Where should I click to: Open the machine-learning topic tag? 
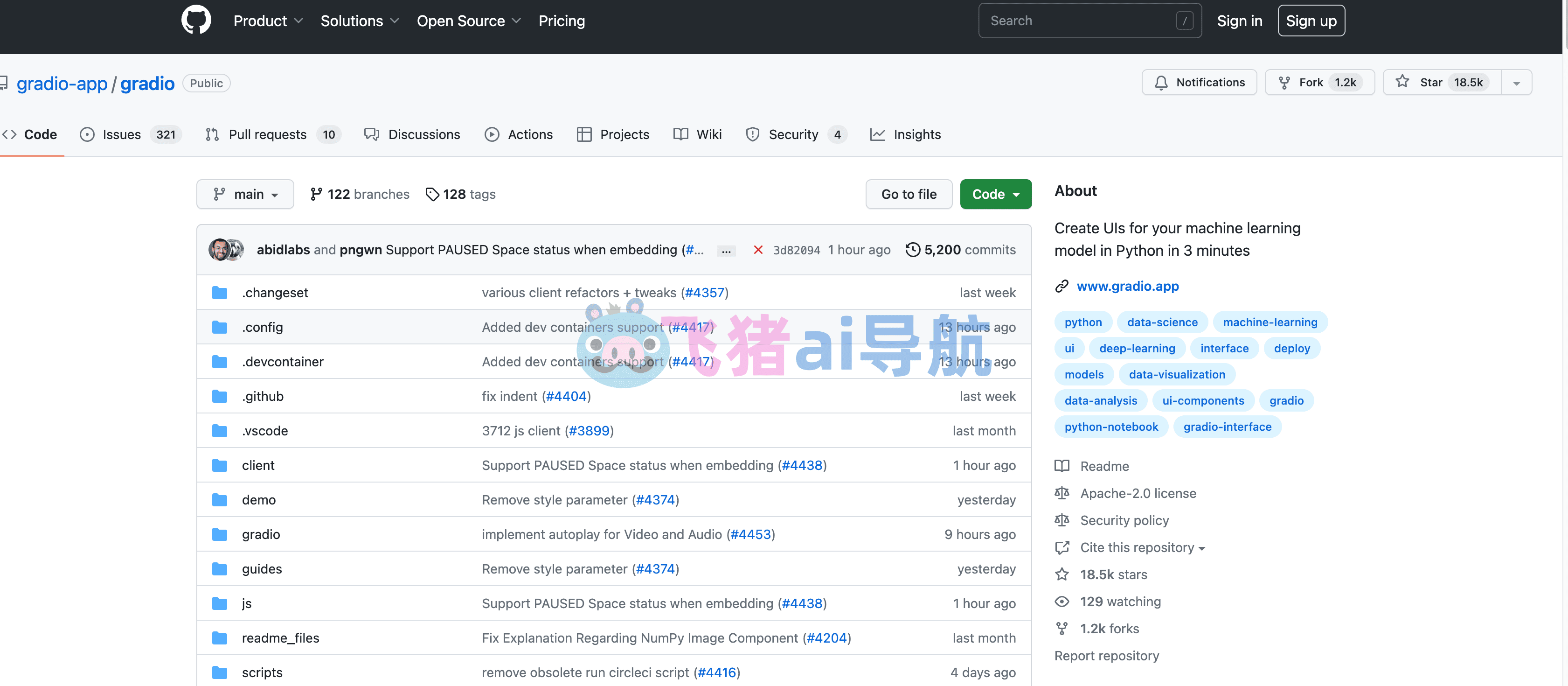(x=1270, y=322)
